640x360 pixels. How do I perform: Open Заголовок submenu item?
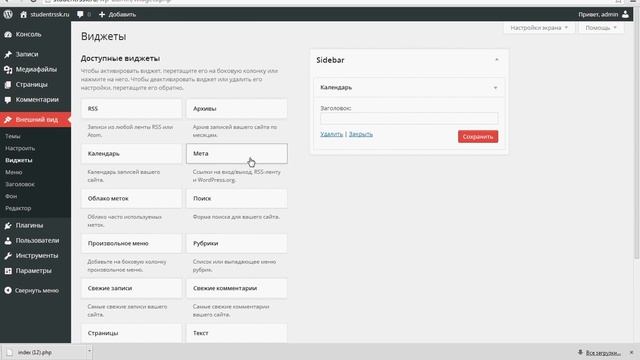click(x=20, y=184)
